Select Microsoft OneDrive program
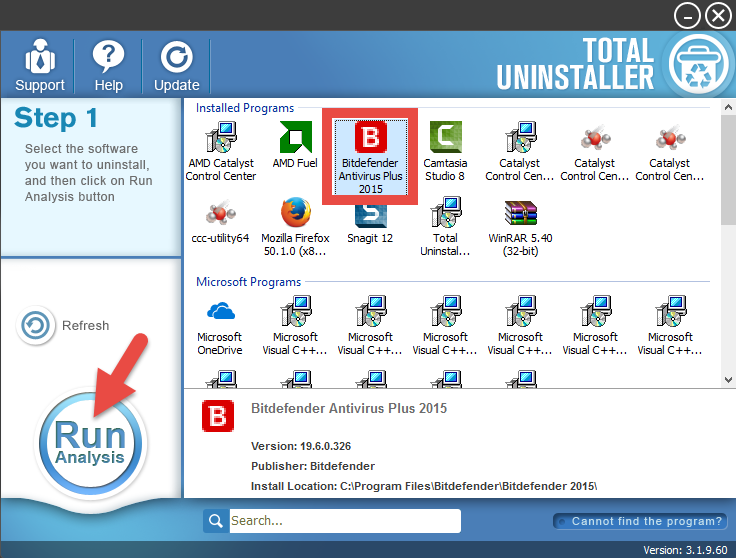Image resolution: width=736 pixels, height=558 pixels. point(220,326)
